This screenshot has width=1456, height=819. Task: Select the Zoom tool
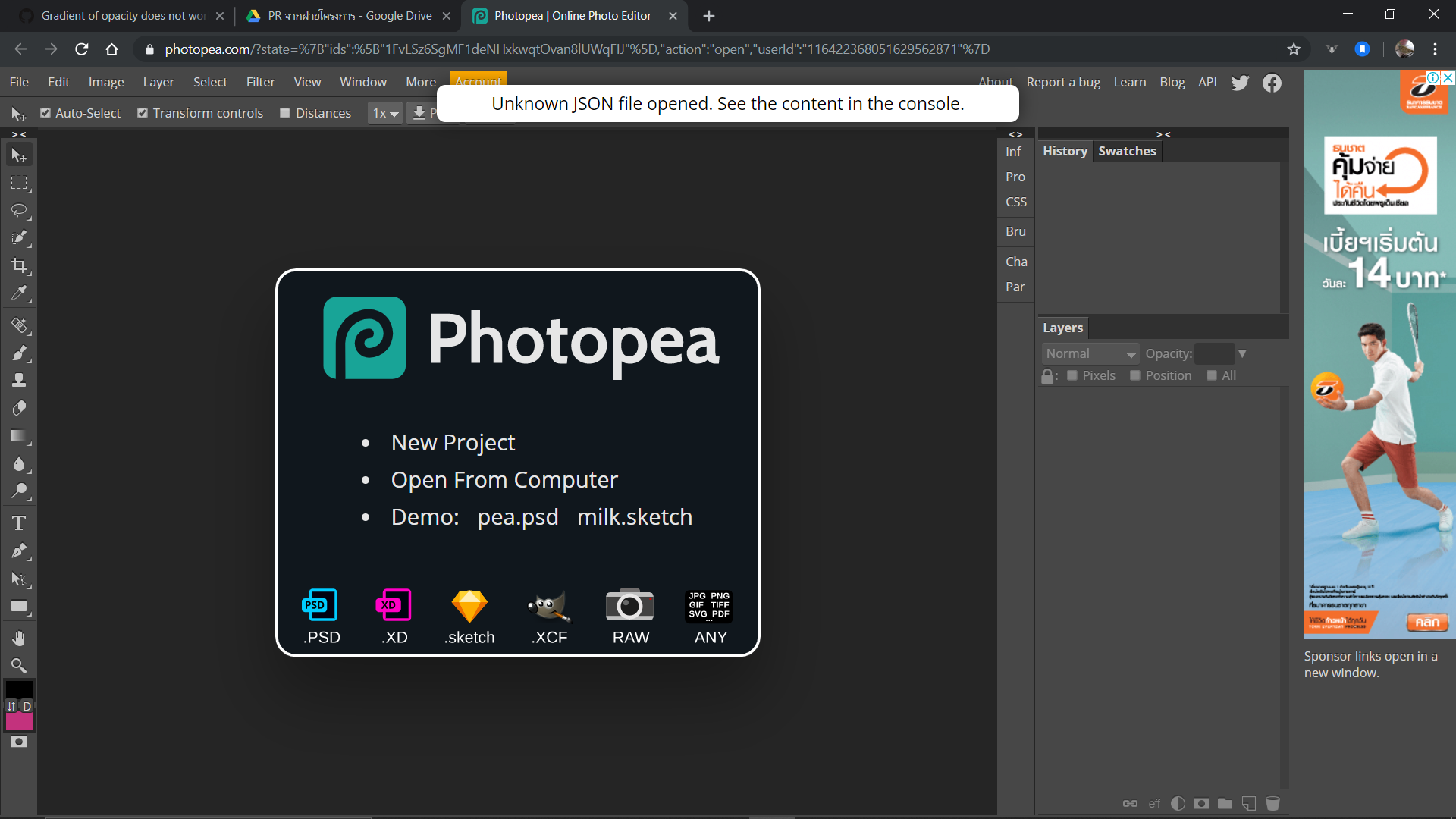pyautogui.click(x=19, y=665)
